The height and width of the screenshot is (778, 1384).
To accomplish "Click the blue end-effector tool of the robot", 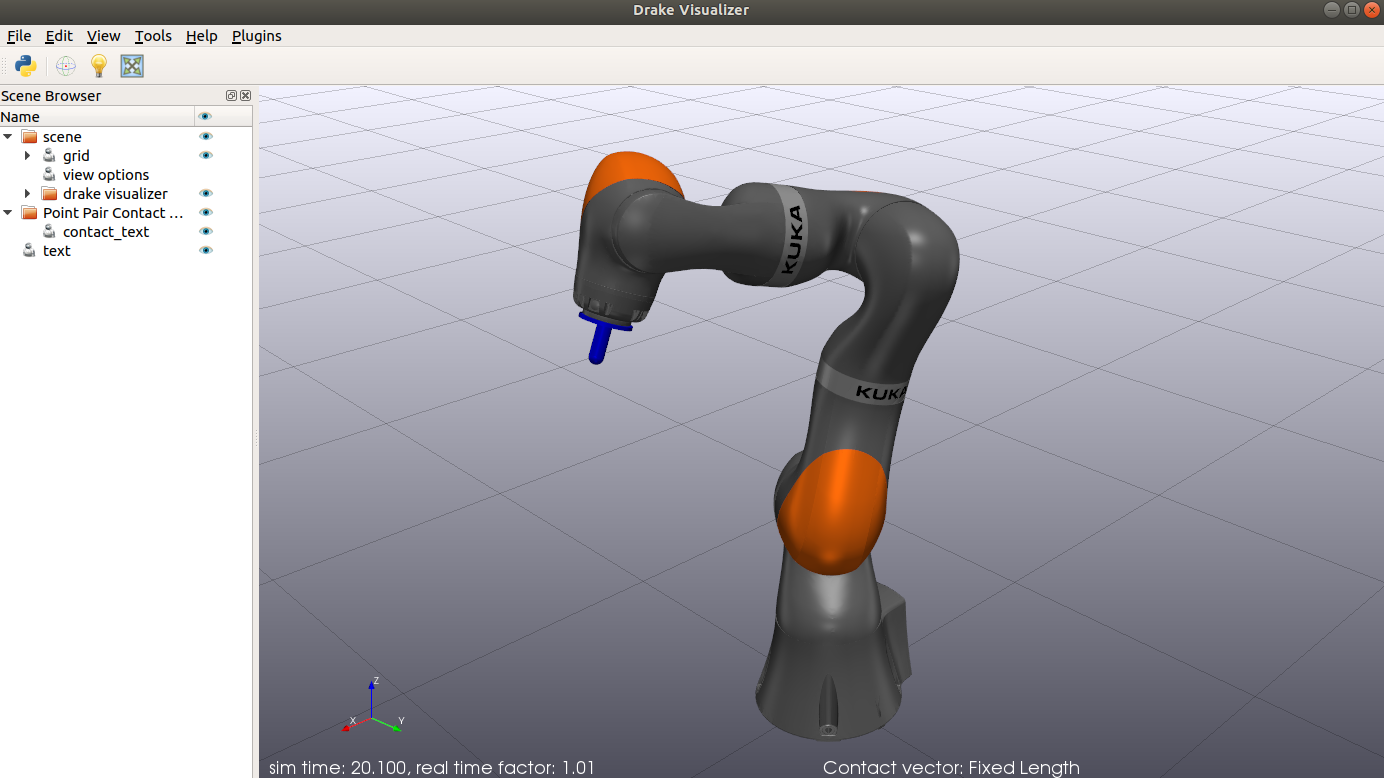I will click(602, 337).
